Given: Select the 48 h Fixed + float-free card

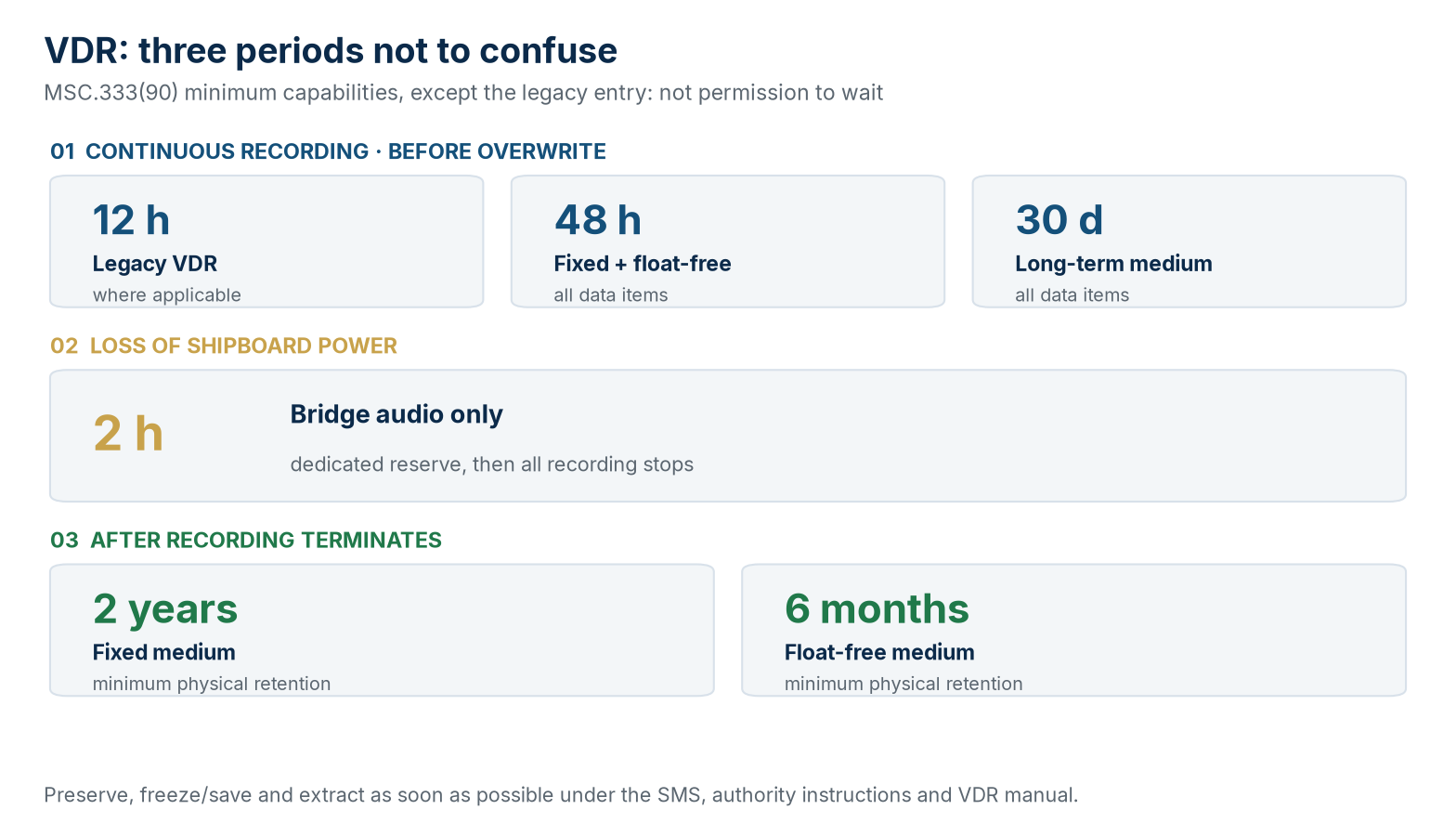Looking at the screenshot, I should [728, 242].
